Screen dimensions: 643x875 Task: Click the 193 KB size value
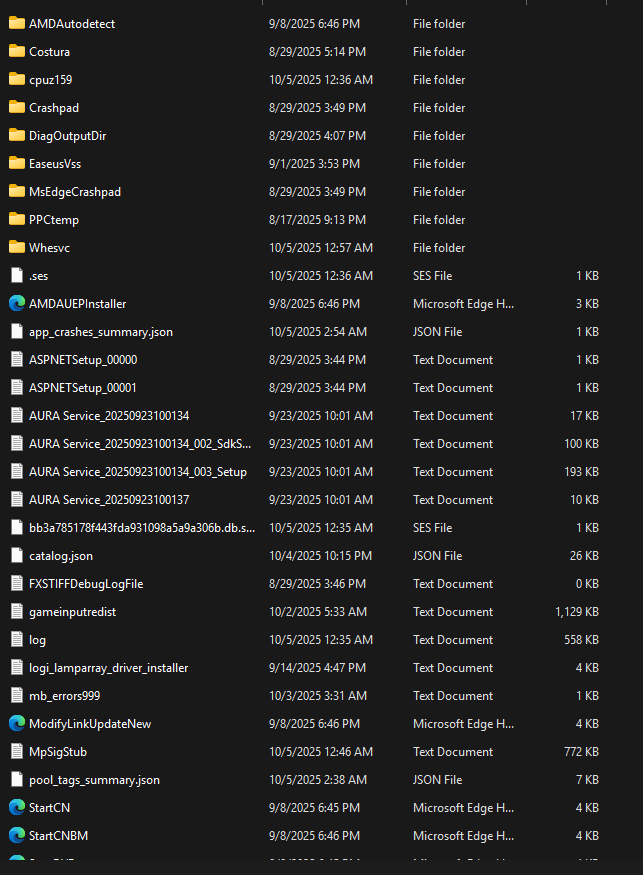click(581, 472)
